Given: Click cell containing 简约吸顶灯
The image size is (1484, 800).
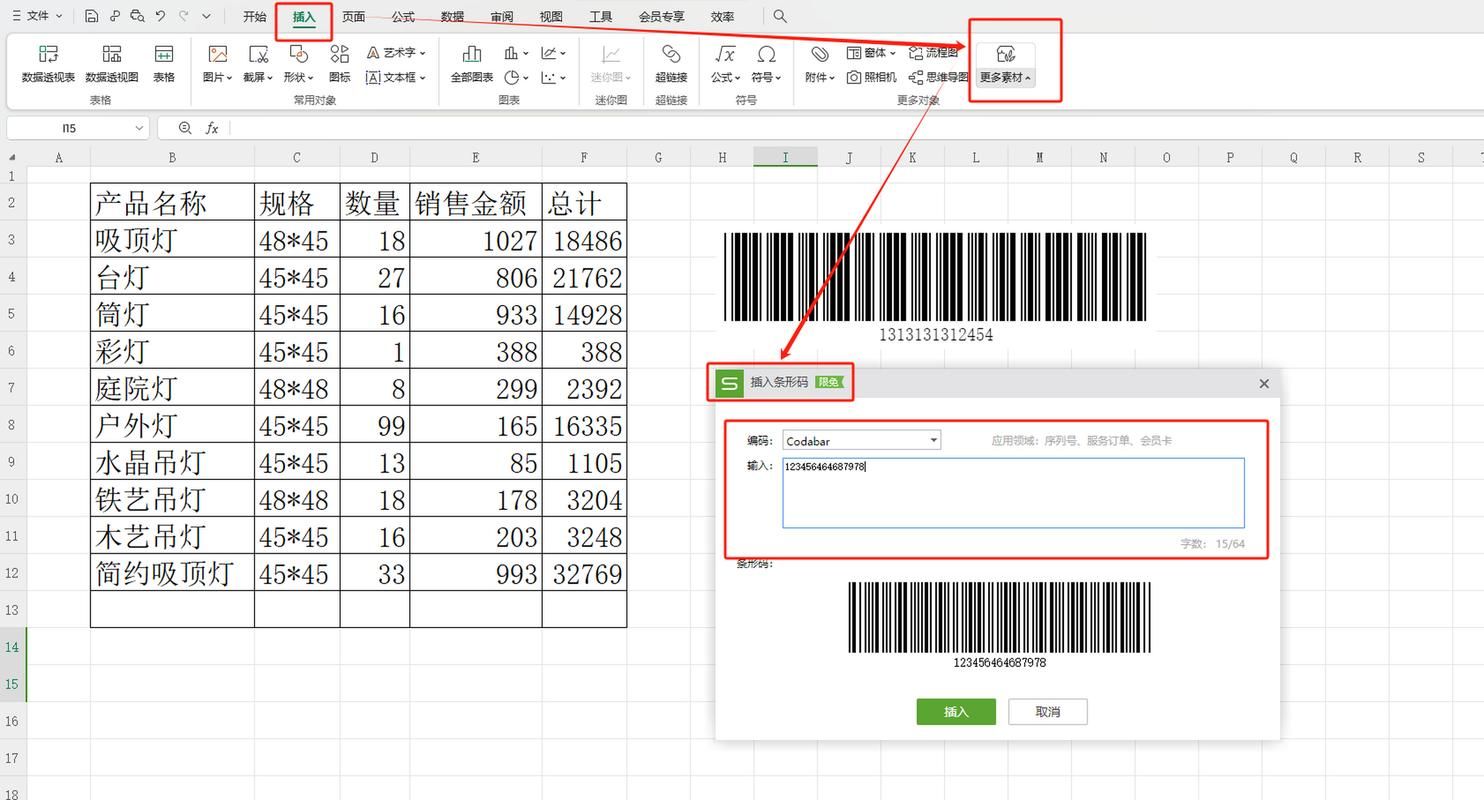Looking at the screenshot, I should pyautogui.click(x=172, y=573).
